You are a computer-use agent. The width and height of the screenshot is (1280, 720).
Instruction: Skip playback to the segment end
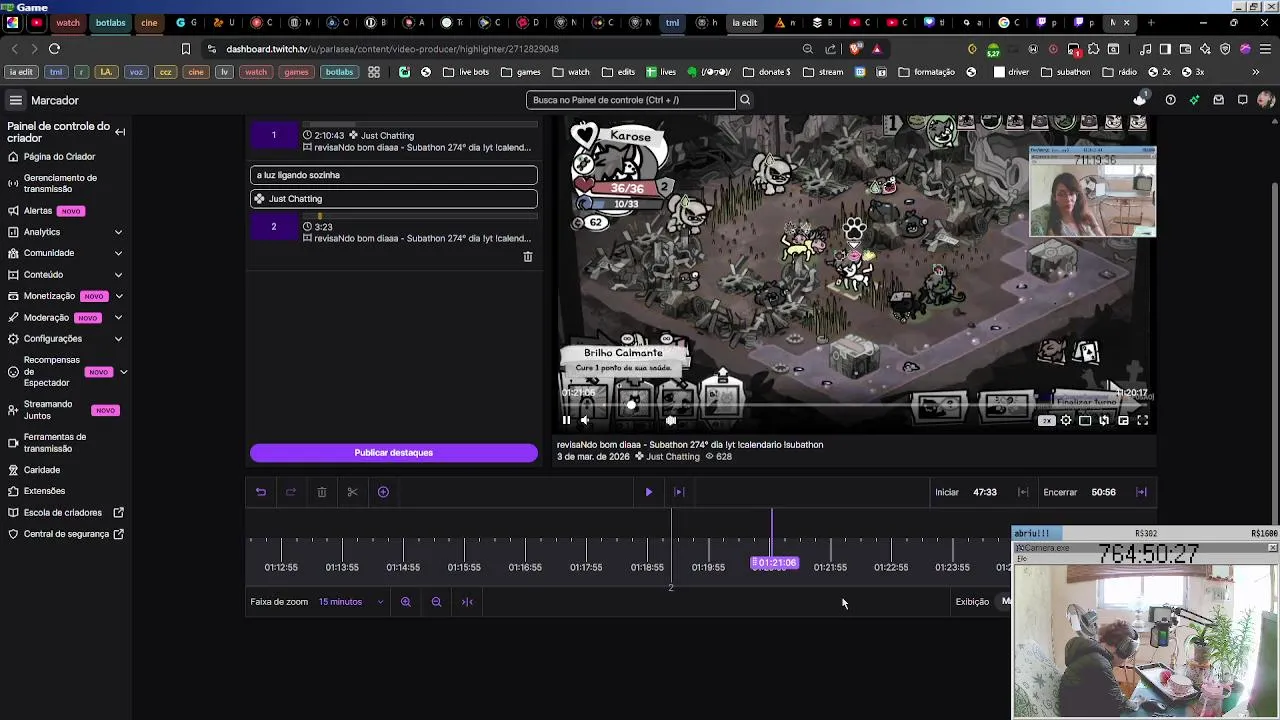(679, 492)
